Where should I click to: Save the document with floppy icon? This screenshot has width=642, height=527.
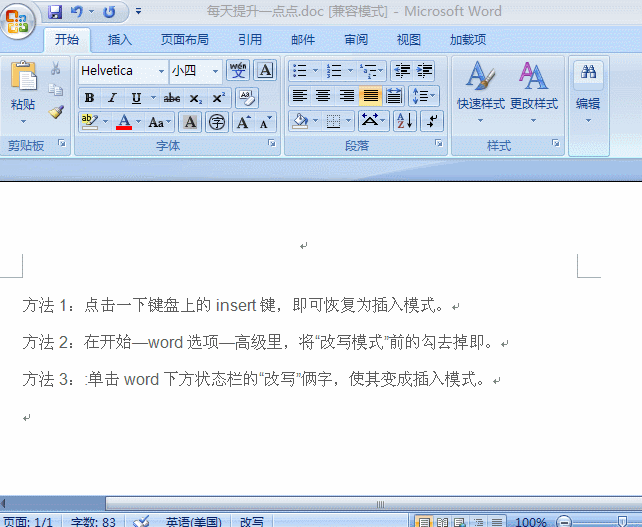[55, 11]
